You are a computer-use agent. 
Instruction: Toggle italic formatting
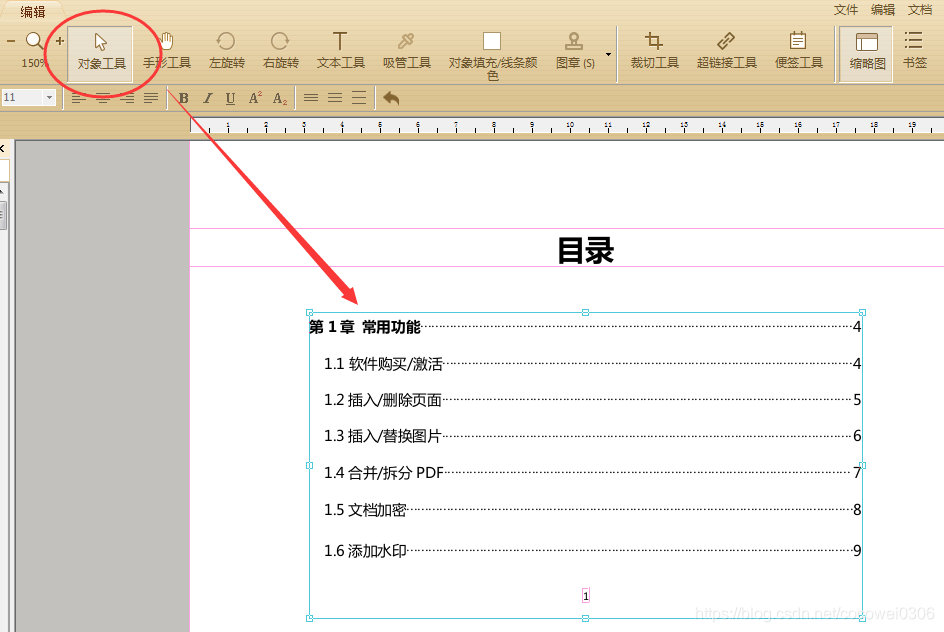pos(207,97)
